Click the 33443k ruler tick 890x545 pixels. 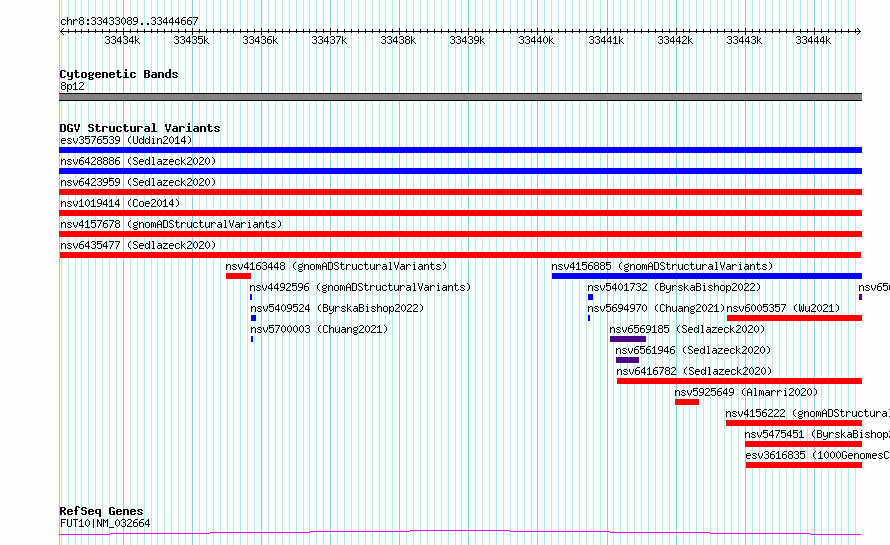(x=744, y=40)
